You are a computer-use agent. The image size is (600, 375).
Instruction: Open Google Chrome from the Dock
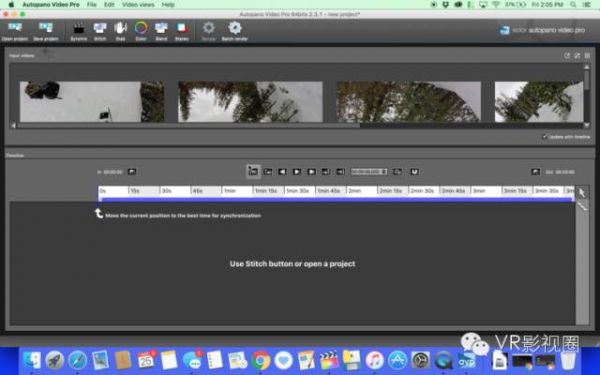[x=261, y=360]
